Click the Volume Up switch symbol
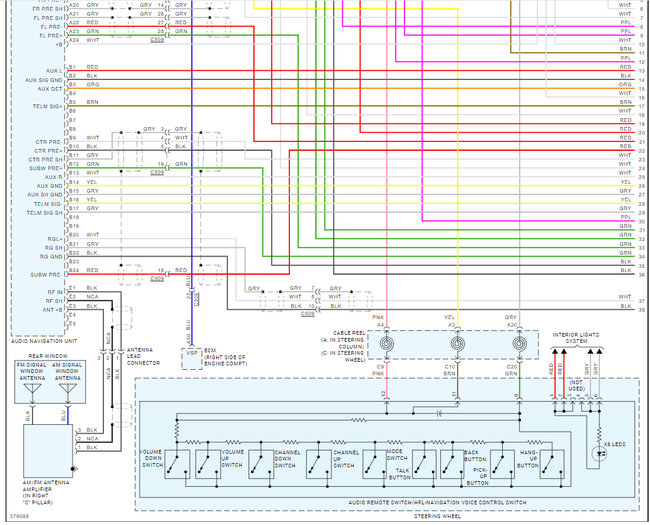 [208, 464]
